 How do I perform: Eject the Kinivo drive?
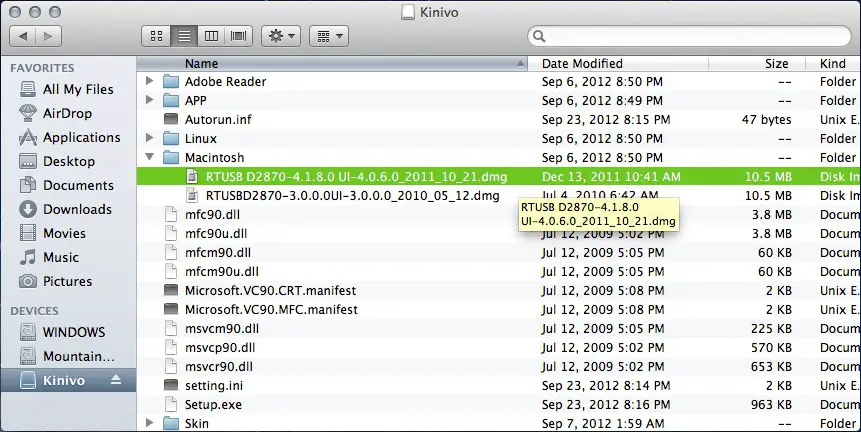[x=116, y=380]
